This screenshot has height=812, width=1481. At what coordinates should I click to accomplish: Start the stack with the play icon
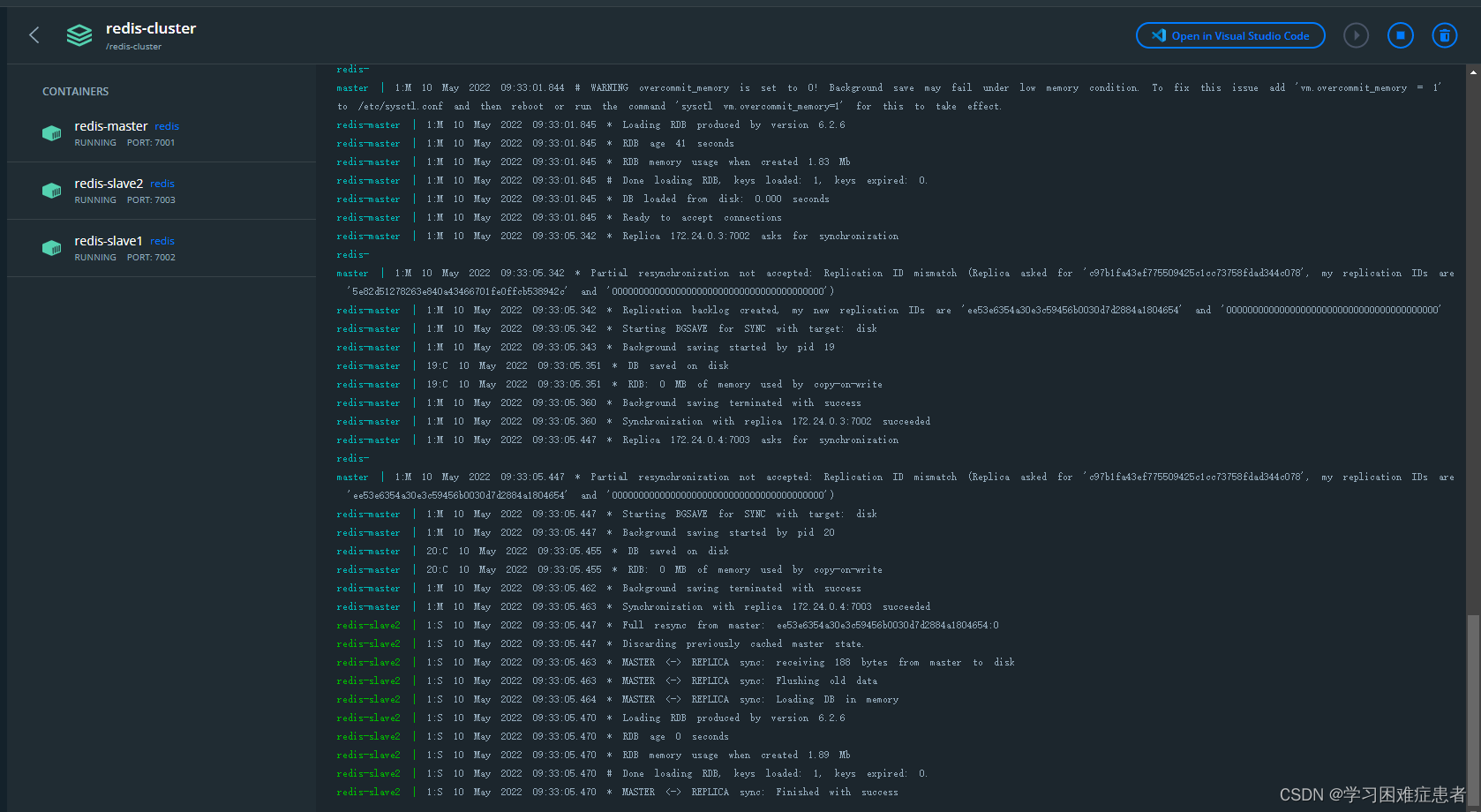pyautogui.click(x=1356, y=35)
